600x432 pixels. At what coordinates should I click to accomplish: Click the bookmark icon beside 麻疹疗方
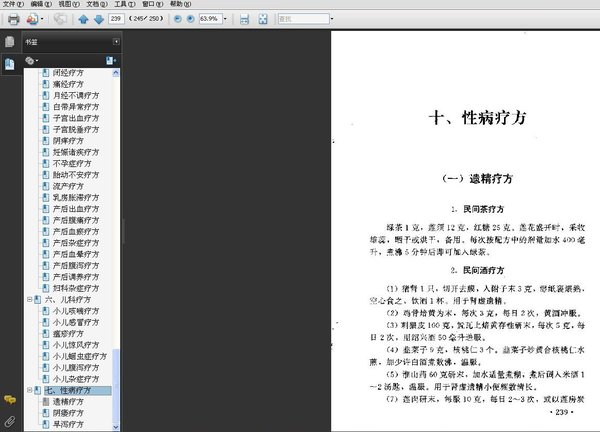[46, 334]
